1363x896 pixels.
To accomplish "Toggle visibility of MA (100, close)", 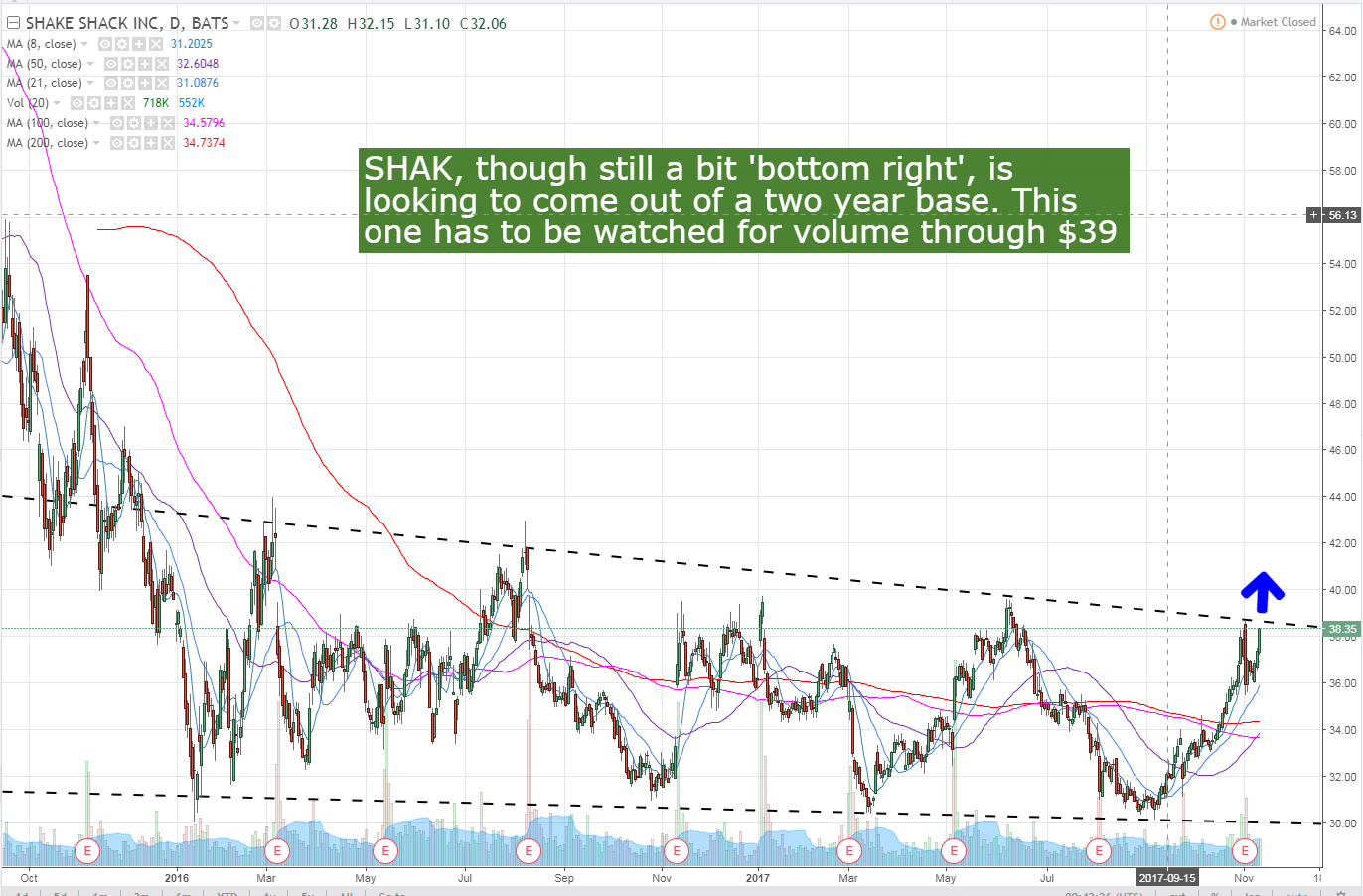I will [116, 123].
